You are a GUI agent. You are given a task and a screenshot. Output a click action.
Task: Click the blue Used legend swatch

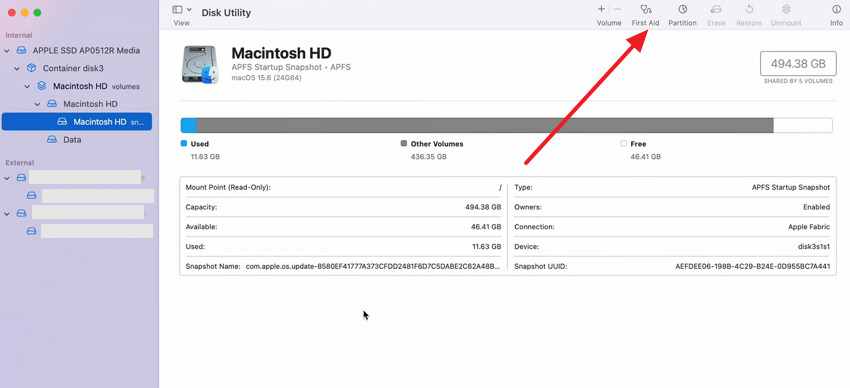(184, 144)
